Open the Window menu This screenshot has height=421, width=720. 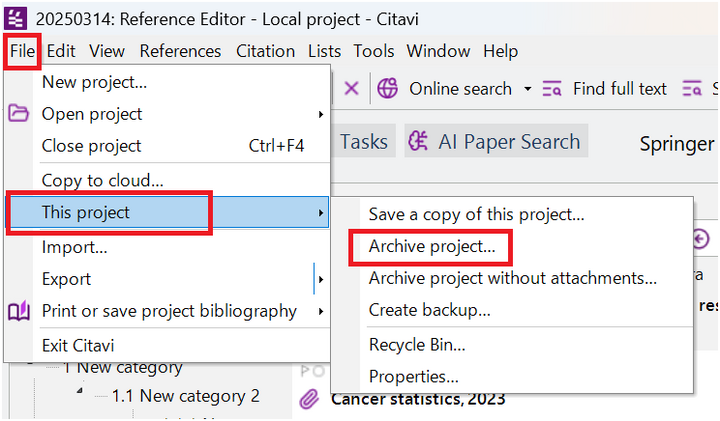point(439,51)
